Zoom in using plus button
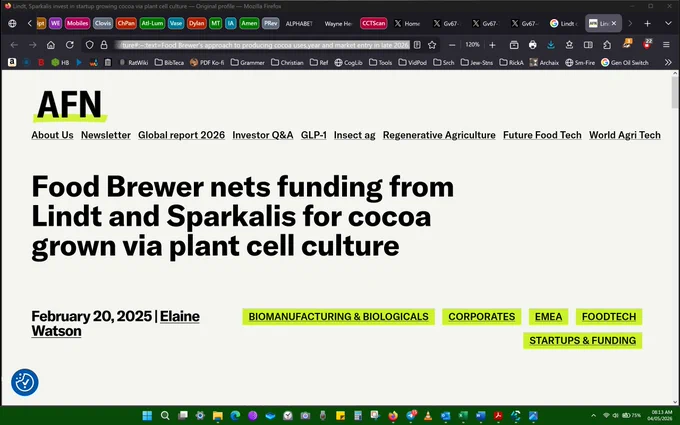Viewport: 680px width, 425px height. pyautogui.click(x=492, y=45)
